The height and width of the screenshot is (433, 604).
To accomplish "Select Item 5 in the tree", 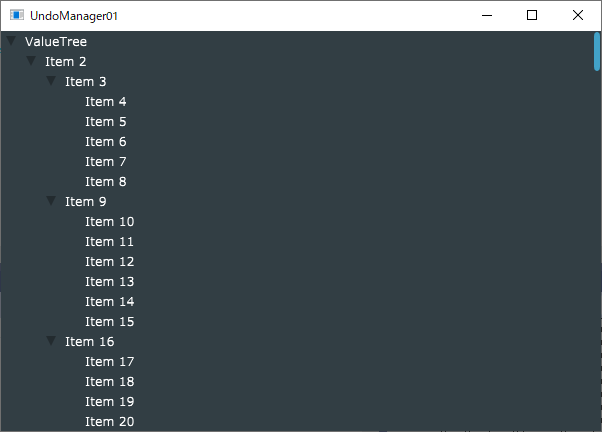I will click(x=106, y=122).
